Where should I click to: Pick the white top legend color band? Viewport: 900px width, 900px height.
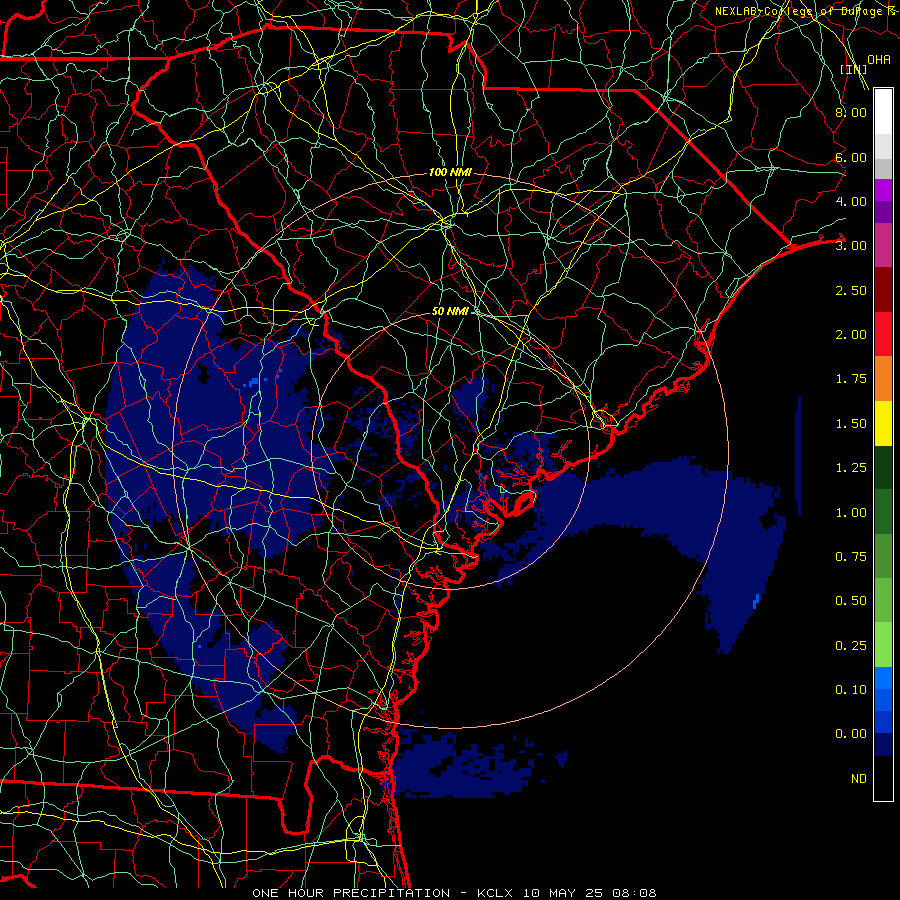883,112
